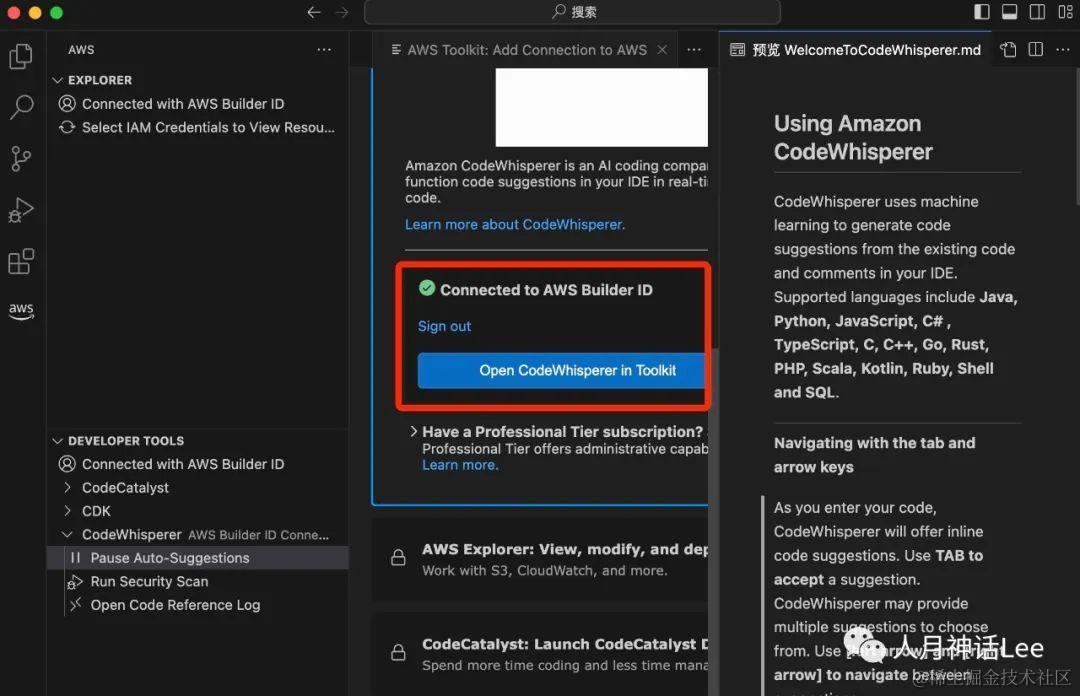1080x696 pixels.
Task: Click the Sign out link
Action: (x=444, y=326)
